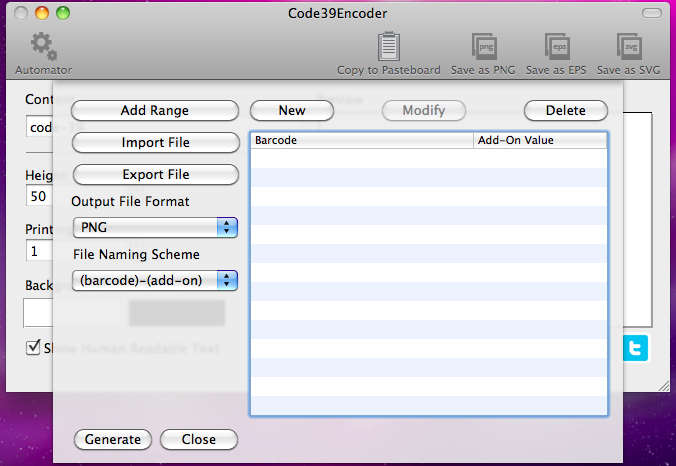Click the Modify button
The height and width of the screenshot is (466, 676).
point(424,110)
